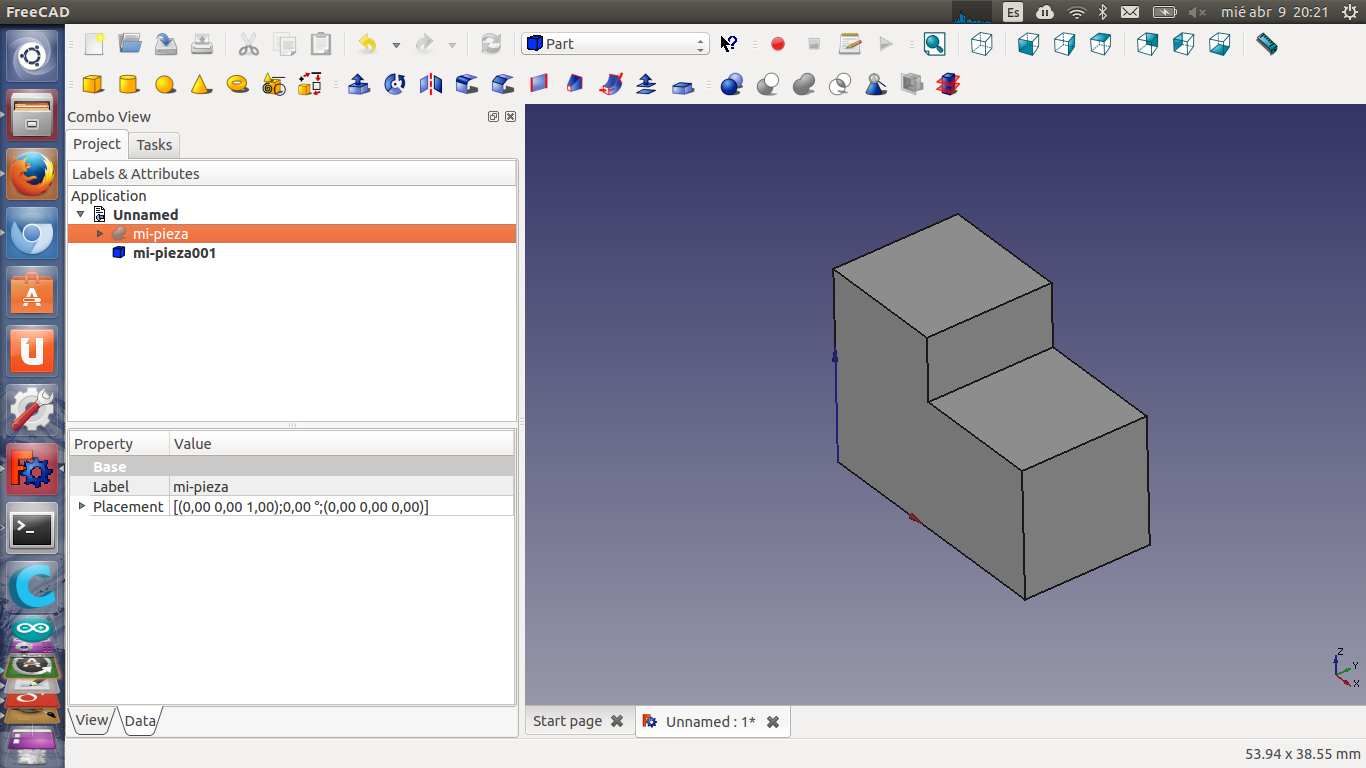The height and width of the screenshot is (768, 1366).
Task: Close the Start page tab
Action: coord(617,721)
